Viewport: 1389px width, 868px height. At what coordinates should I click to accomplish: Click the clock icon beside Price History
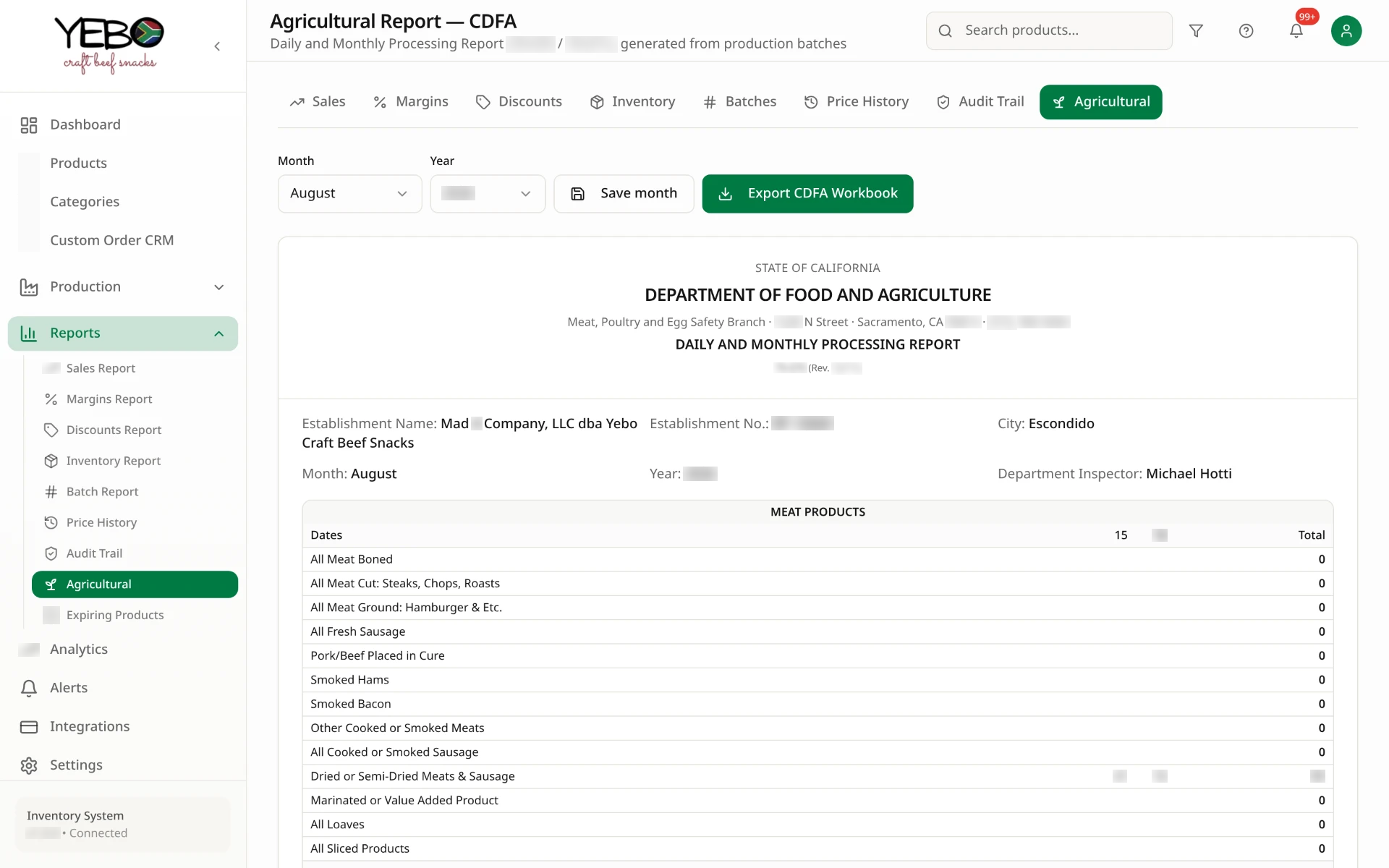(51, 522)
